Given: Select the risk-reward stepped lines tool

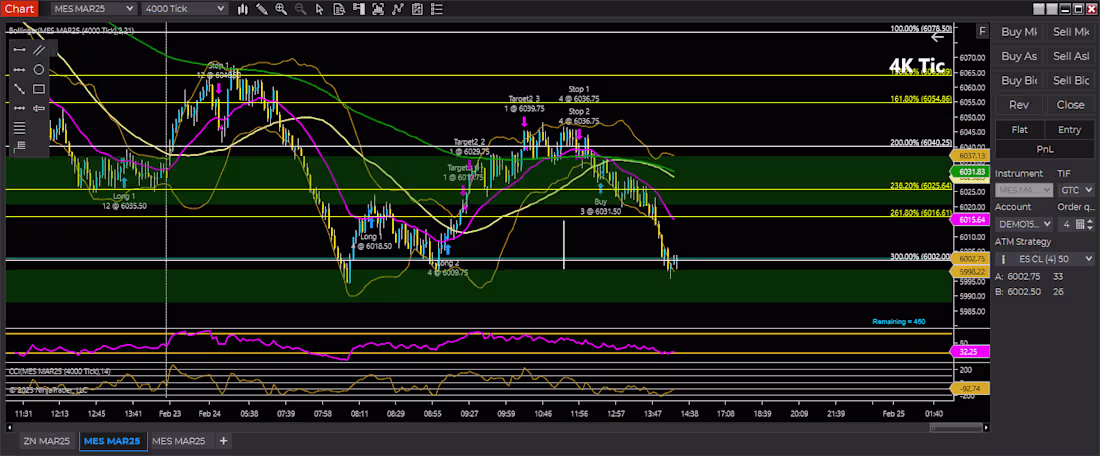Looking at the screenshot, I should (x=20, y=146).
